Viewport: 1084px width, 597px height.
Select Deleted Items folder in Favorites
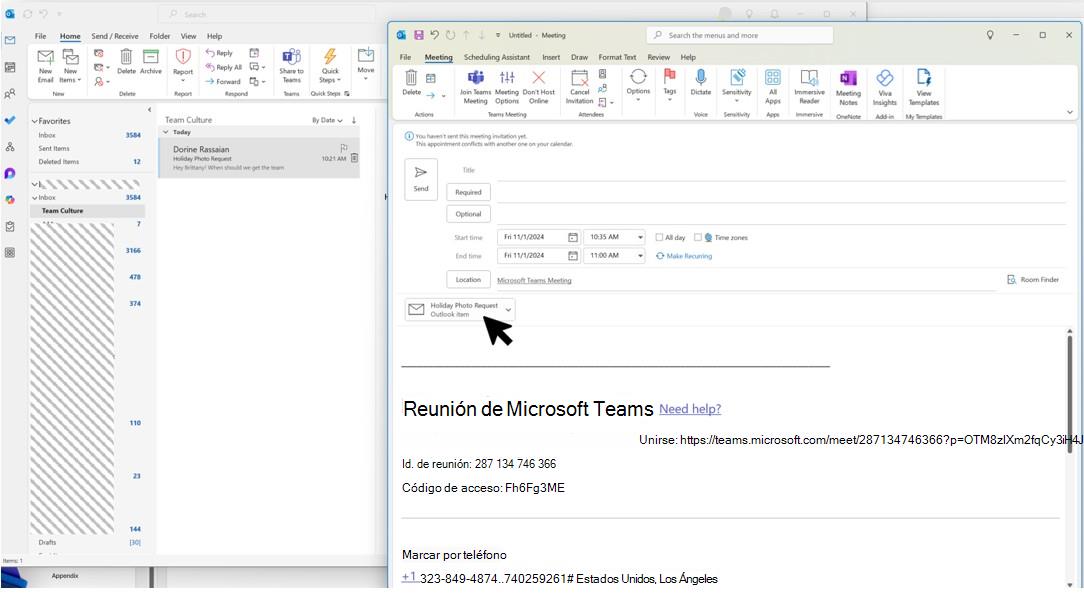point(59,162)
